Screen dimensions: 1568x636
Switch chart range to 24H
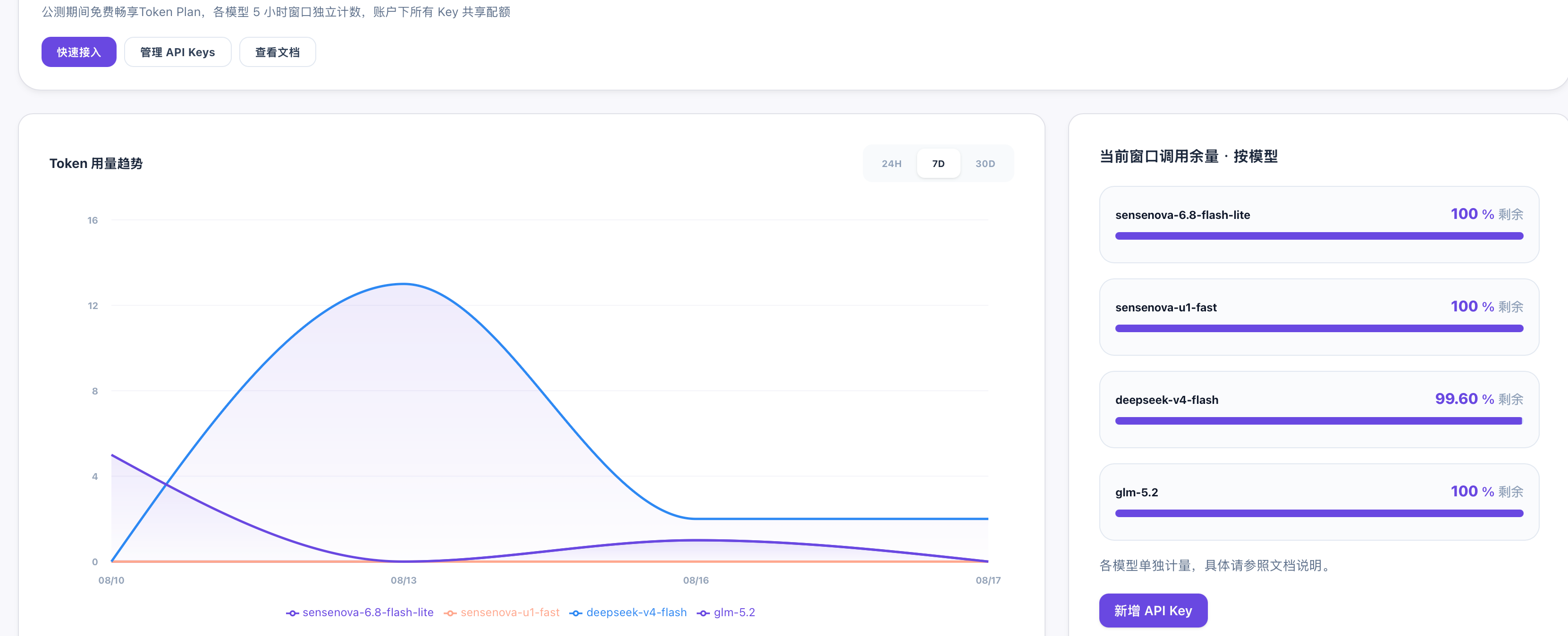coord(892,164)
